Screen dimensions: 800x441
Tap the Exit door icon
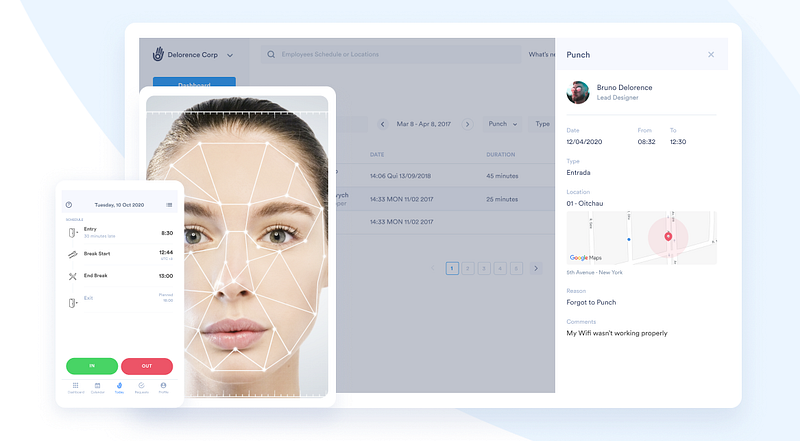(x=72, y=303)
